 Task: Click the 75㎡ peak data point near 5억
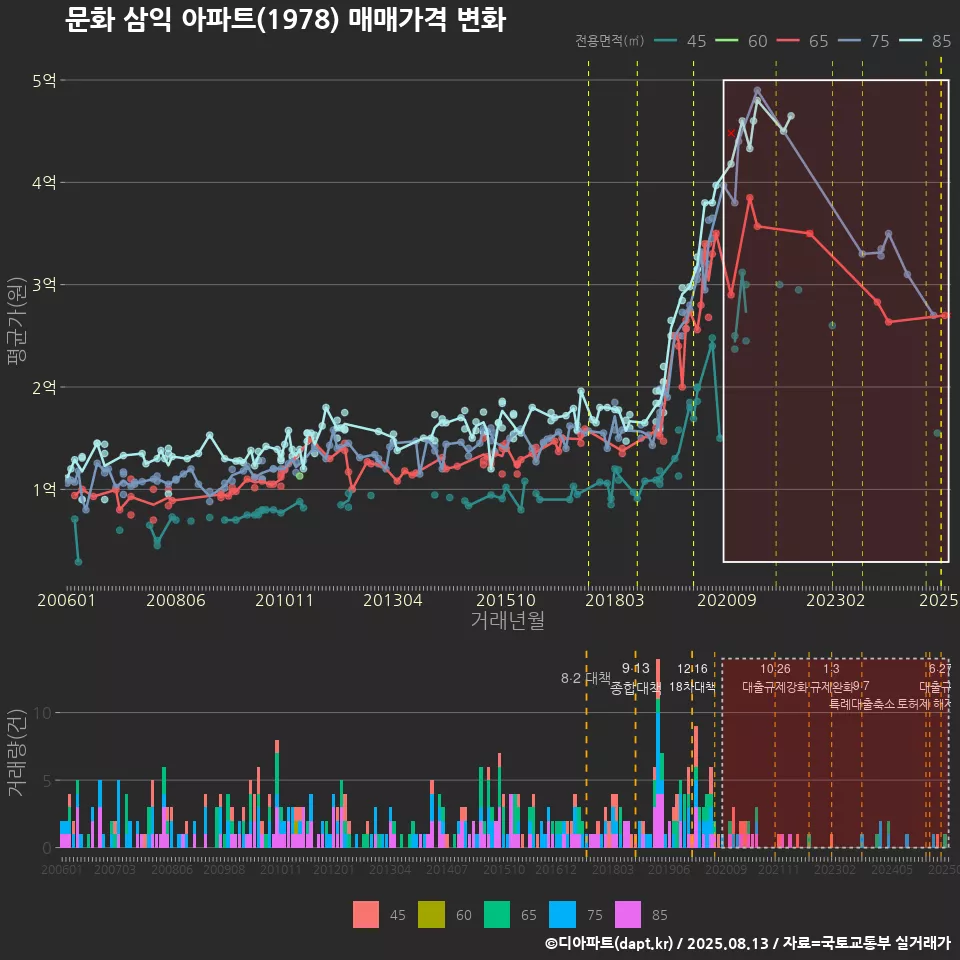click(x=757, y=90)
